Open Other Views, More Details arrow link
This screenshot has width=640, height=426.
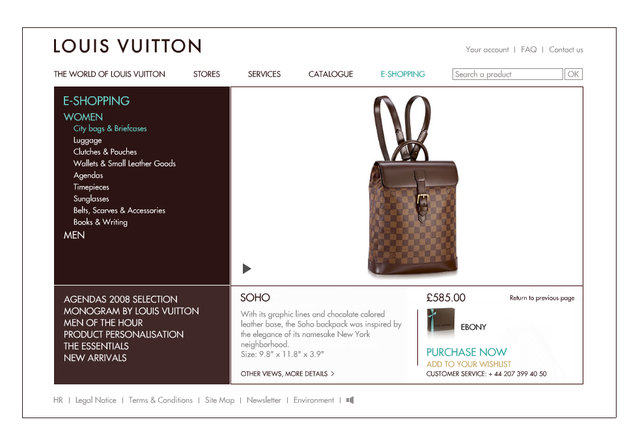pyautogui.click(x=287, y=374)
